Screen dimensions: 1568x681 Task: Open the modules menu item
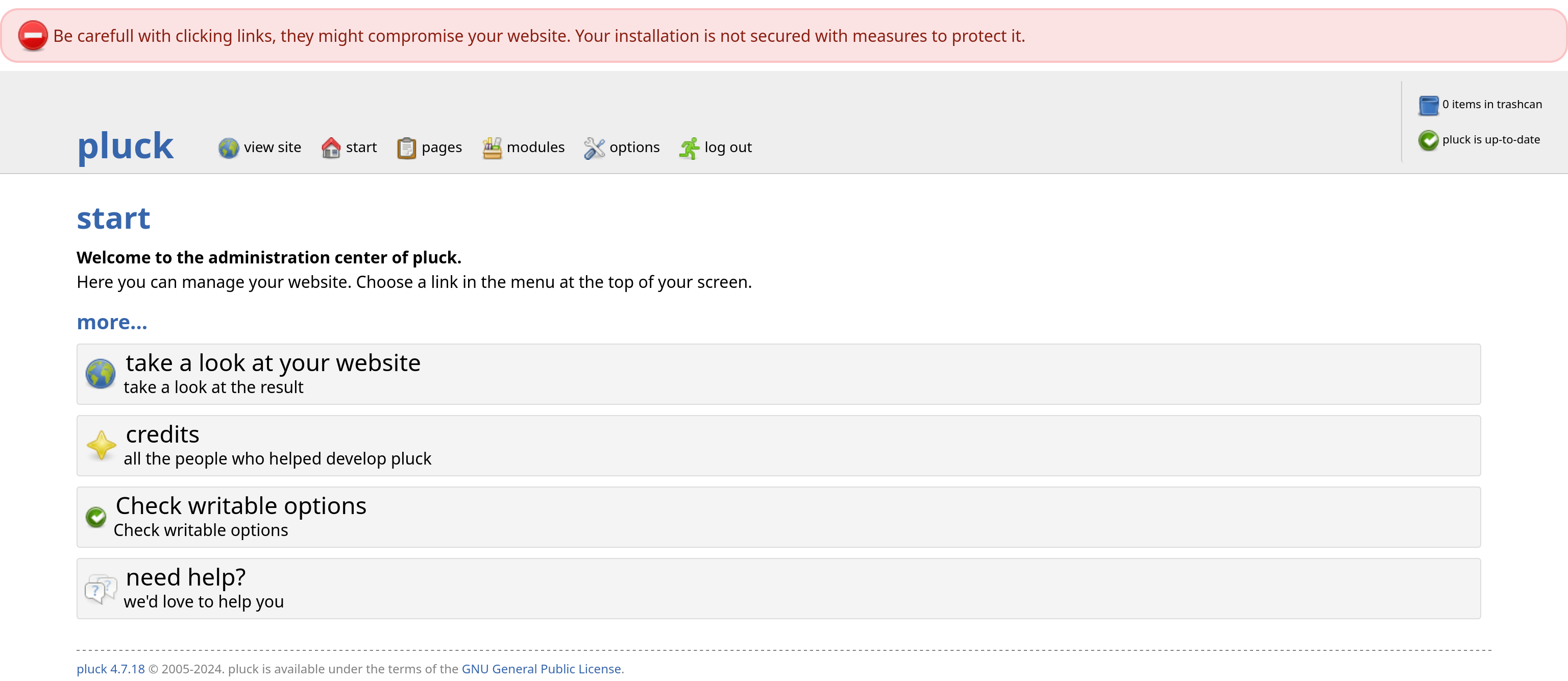tap(535, 147)
